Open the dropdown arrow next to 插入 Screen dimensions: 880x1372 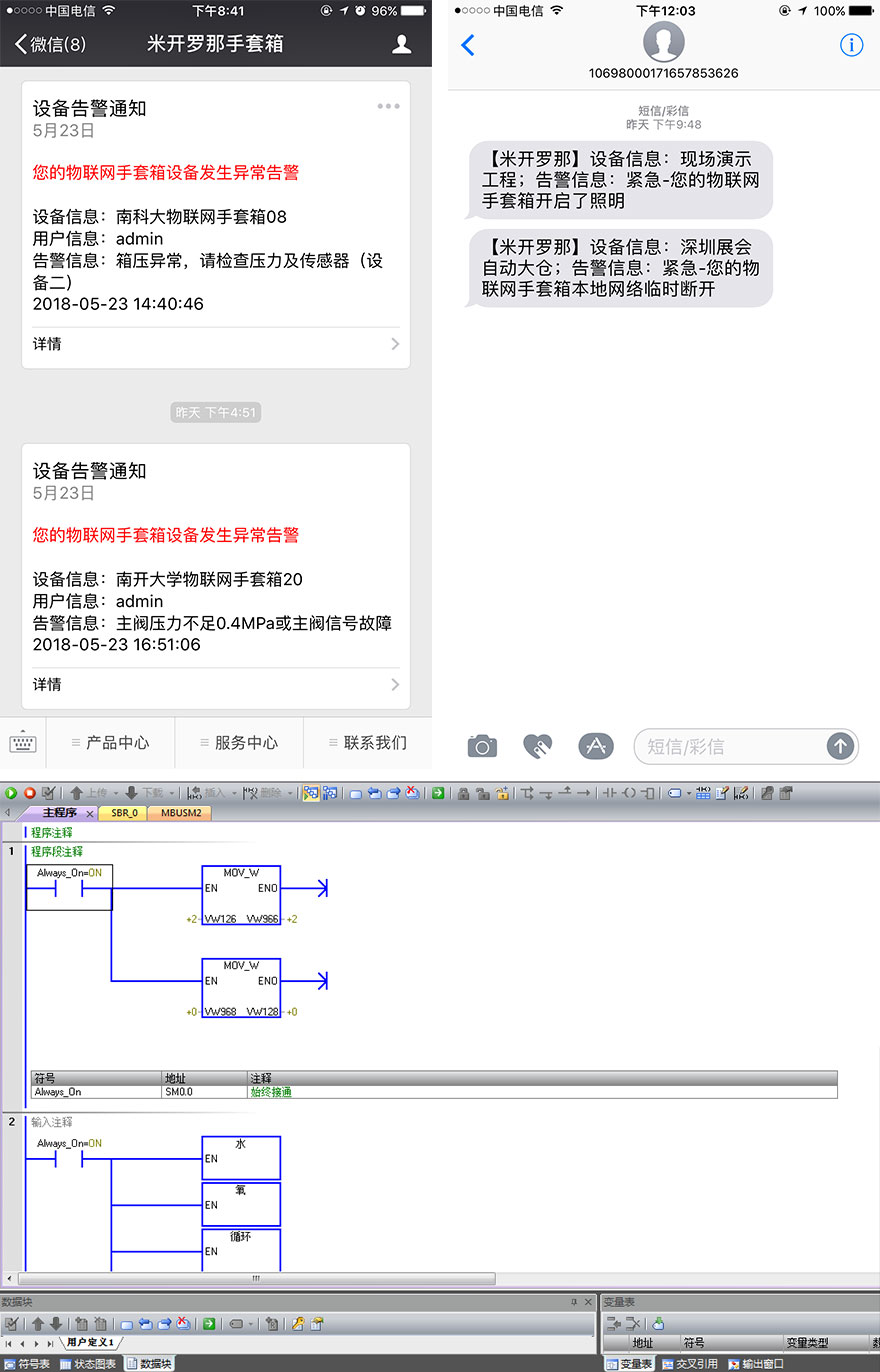tap(234, 793)
